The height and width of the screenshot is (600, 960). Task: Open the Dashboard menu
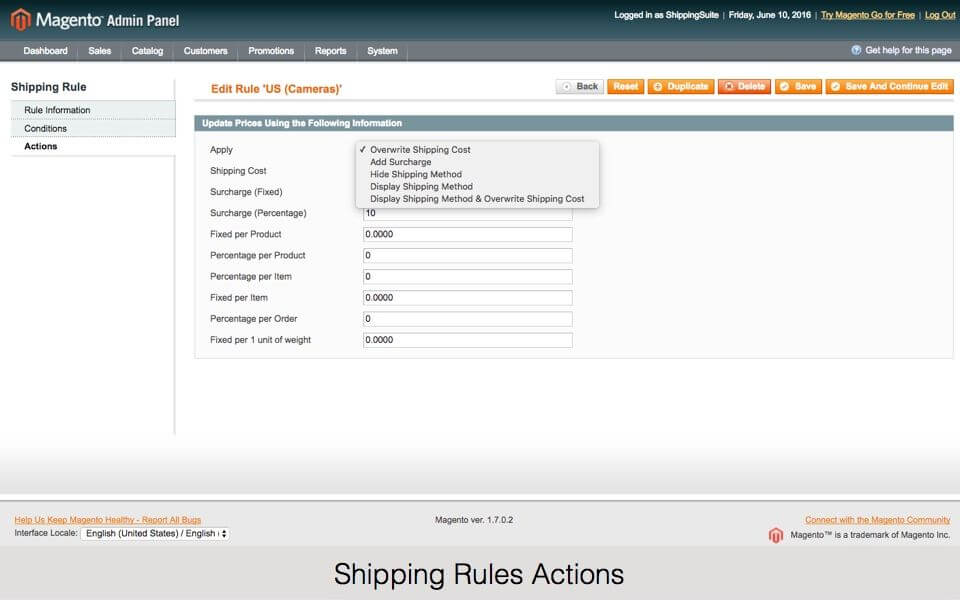[45, 51]
